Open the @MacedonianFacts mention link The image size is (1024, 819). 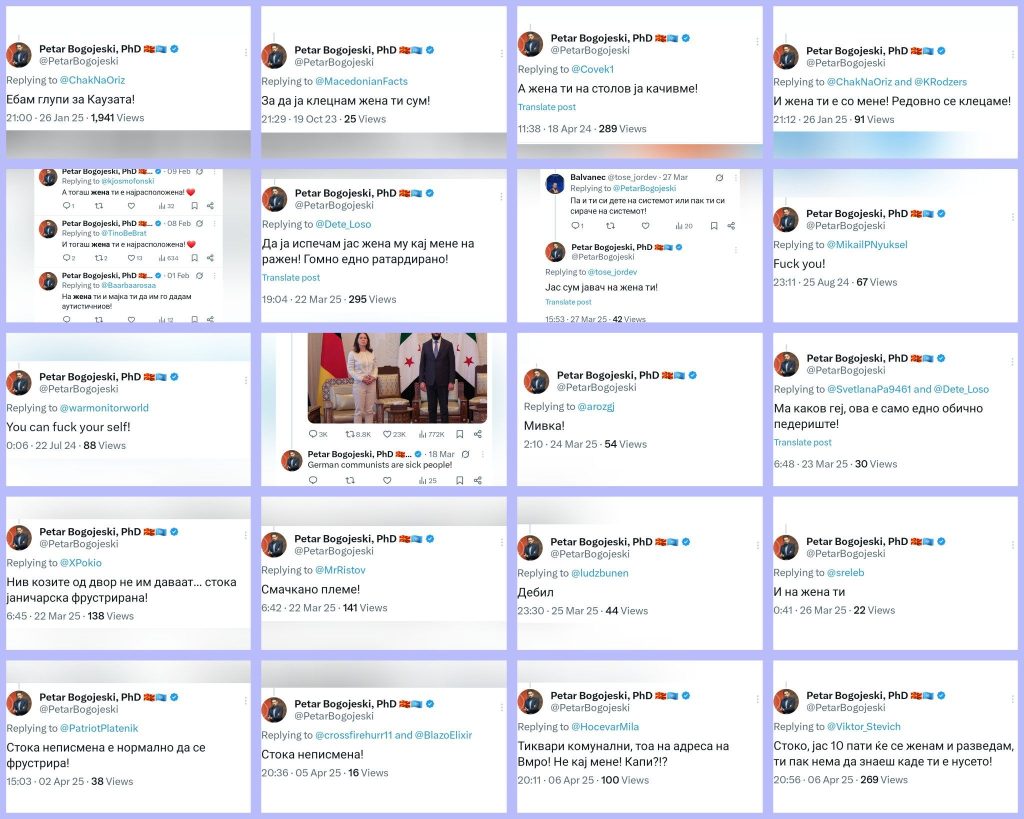point(361,82)
